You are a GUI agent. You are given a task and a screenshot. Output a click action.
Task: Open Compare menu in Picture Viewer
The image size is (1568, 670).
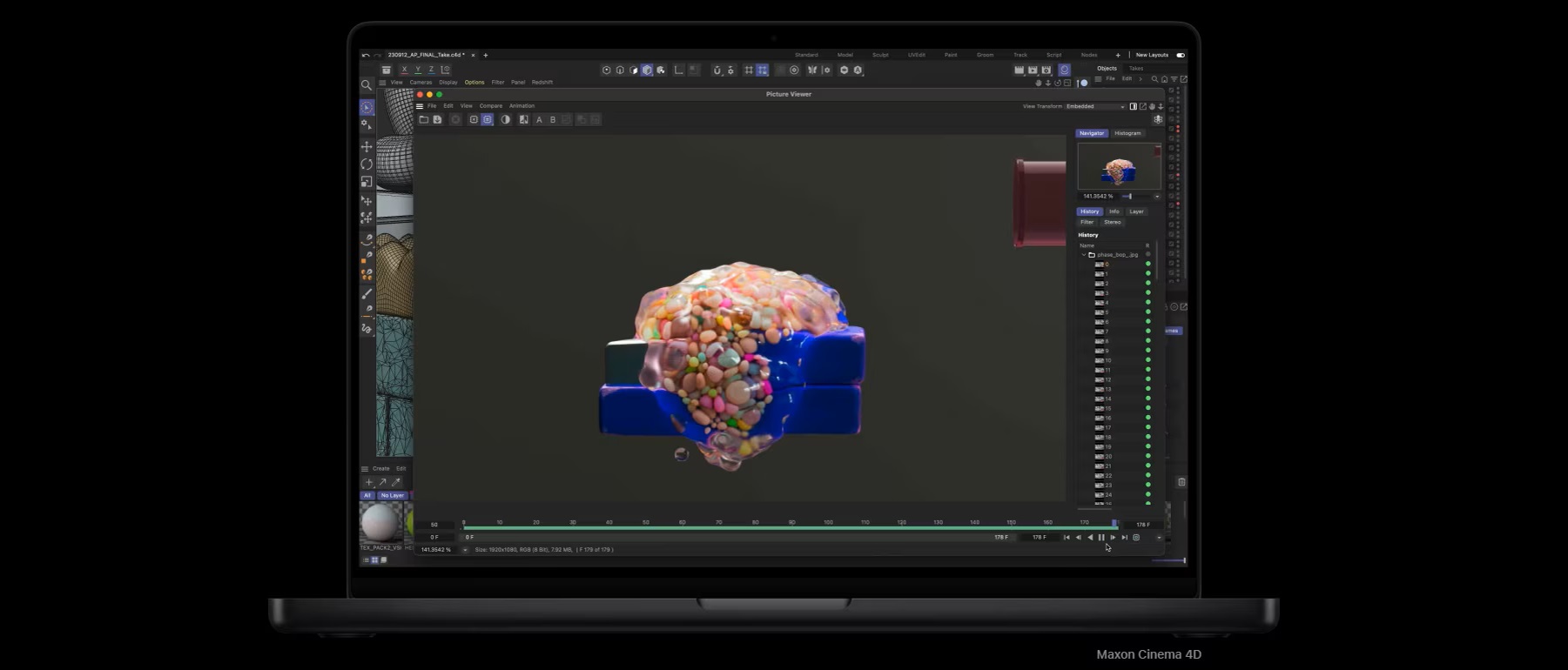(x=491, y=106)
